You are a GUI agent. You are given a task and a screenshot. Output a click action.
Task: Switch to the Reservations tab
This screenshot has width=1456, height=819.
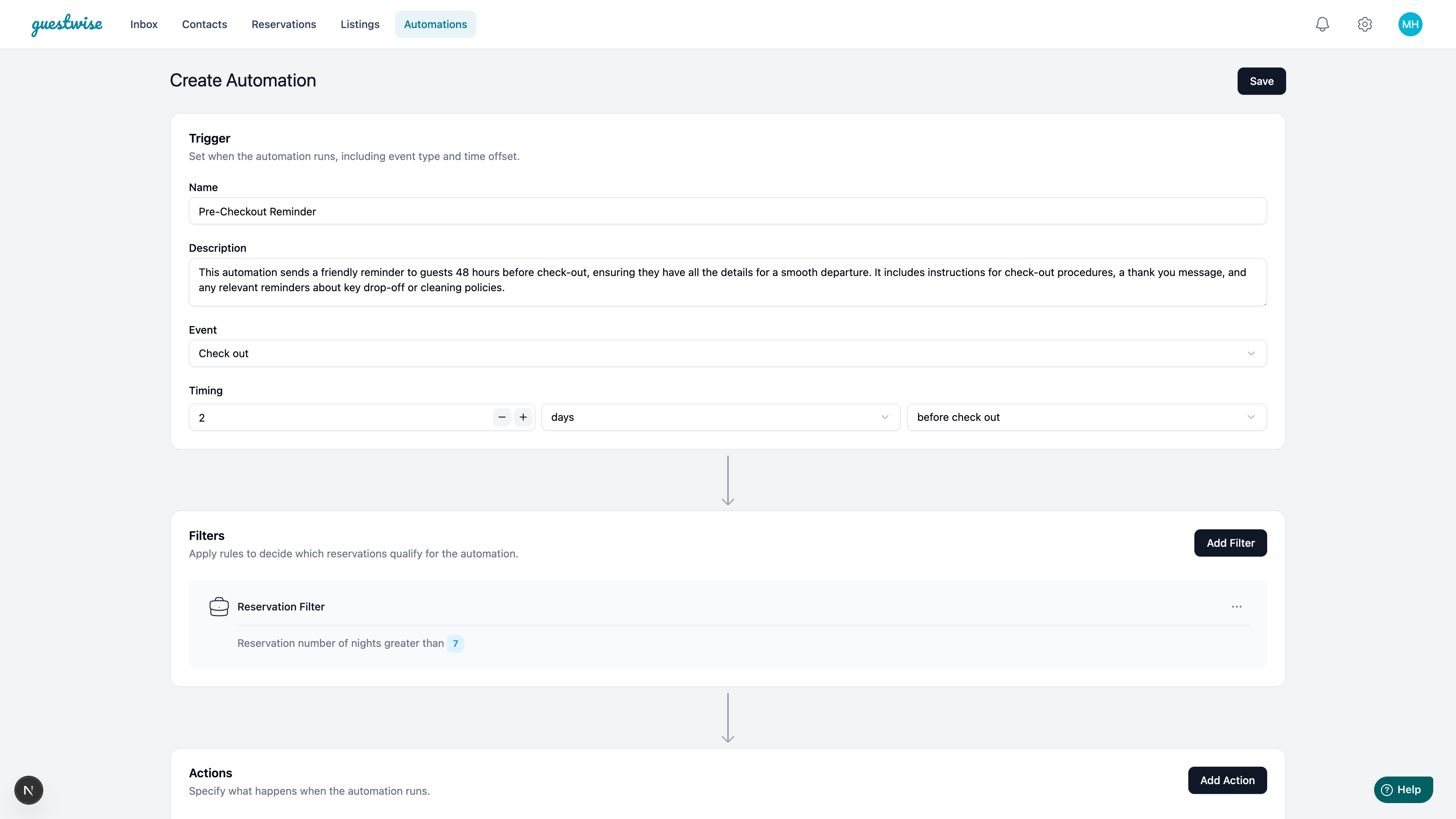[x=284, y=24]
